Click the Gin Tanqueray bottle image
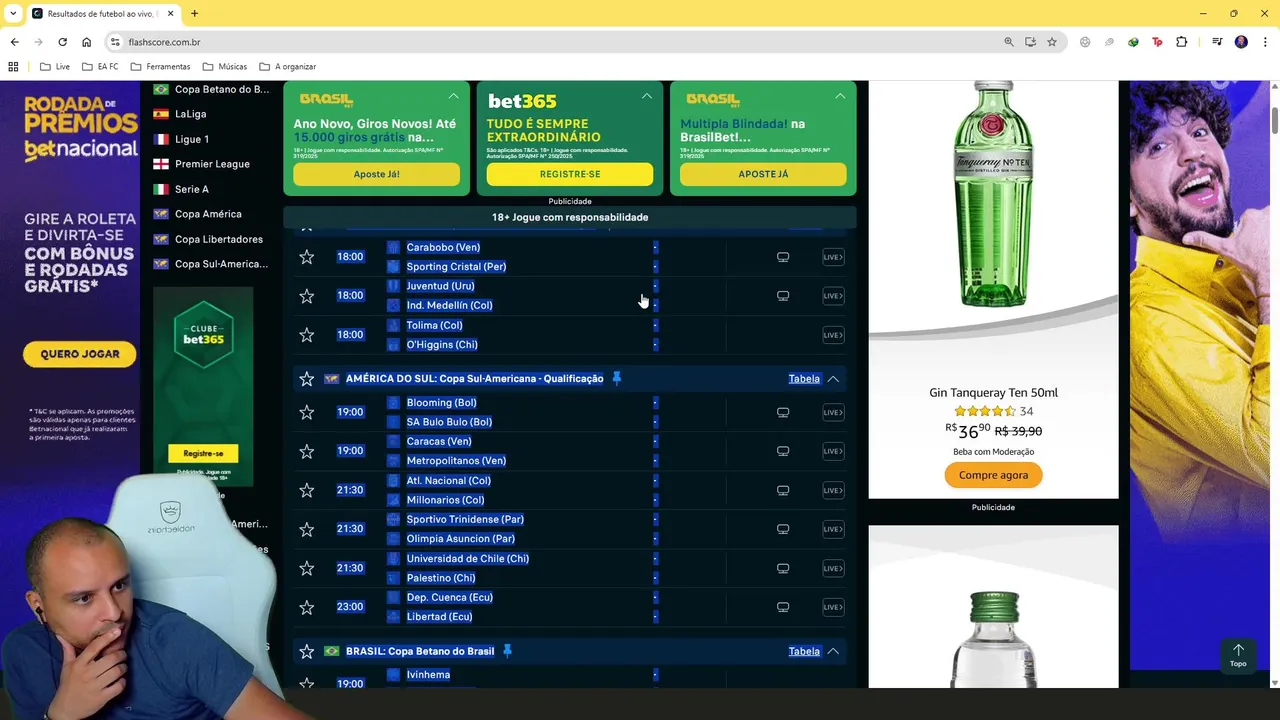1280x720 pixels. (993, 195)
